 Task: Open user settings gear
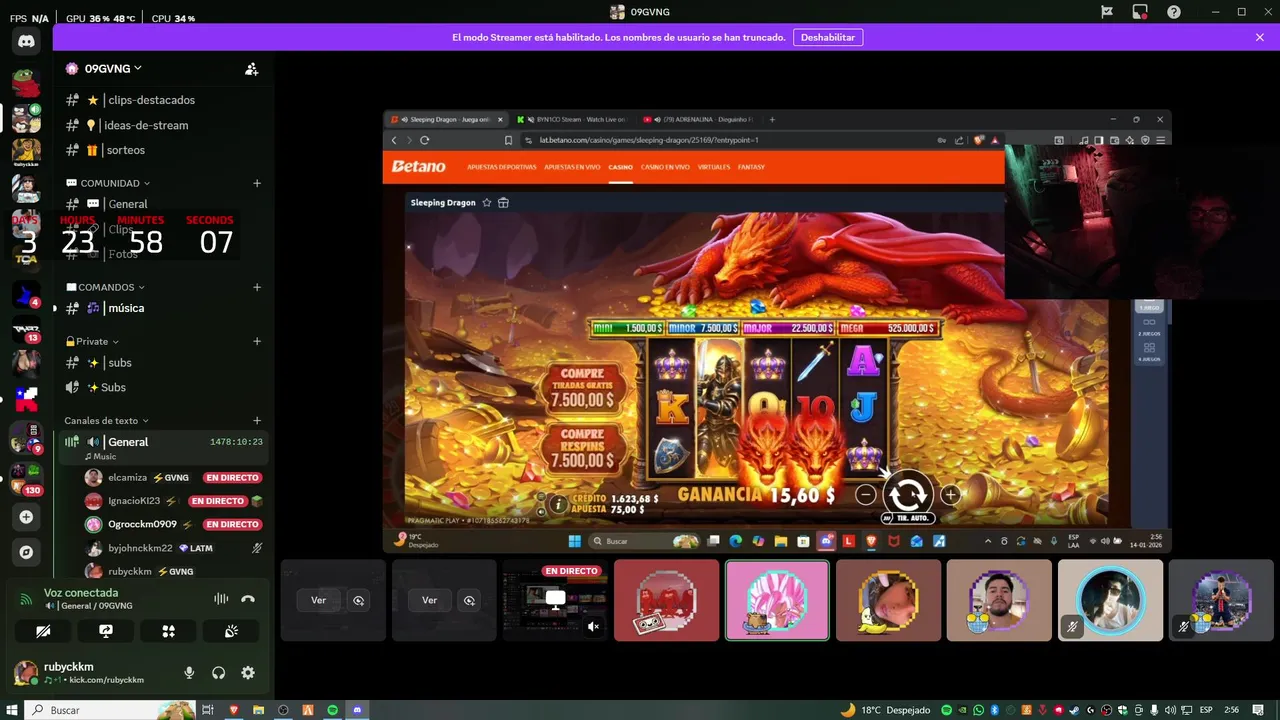[248, 673]
